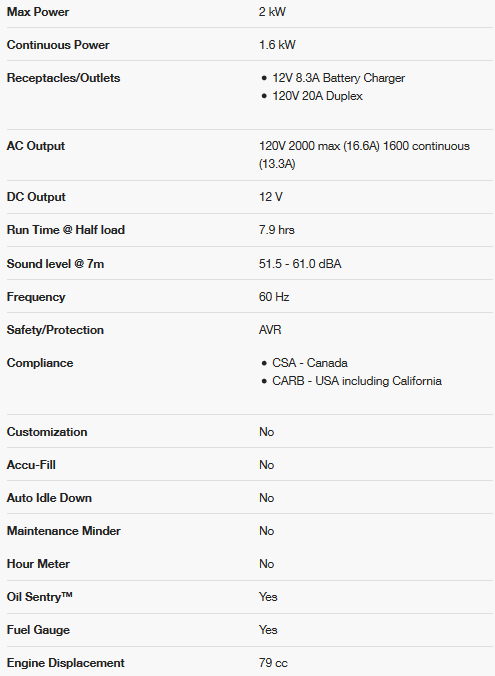495x676 pixels.
Task: Click CARB - USA including California item
Action: pos(357,381)
